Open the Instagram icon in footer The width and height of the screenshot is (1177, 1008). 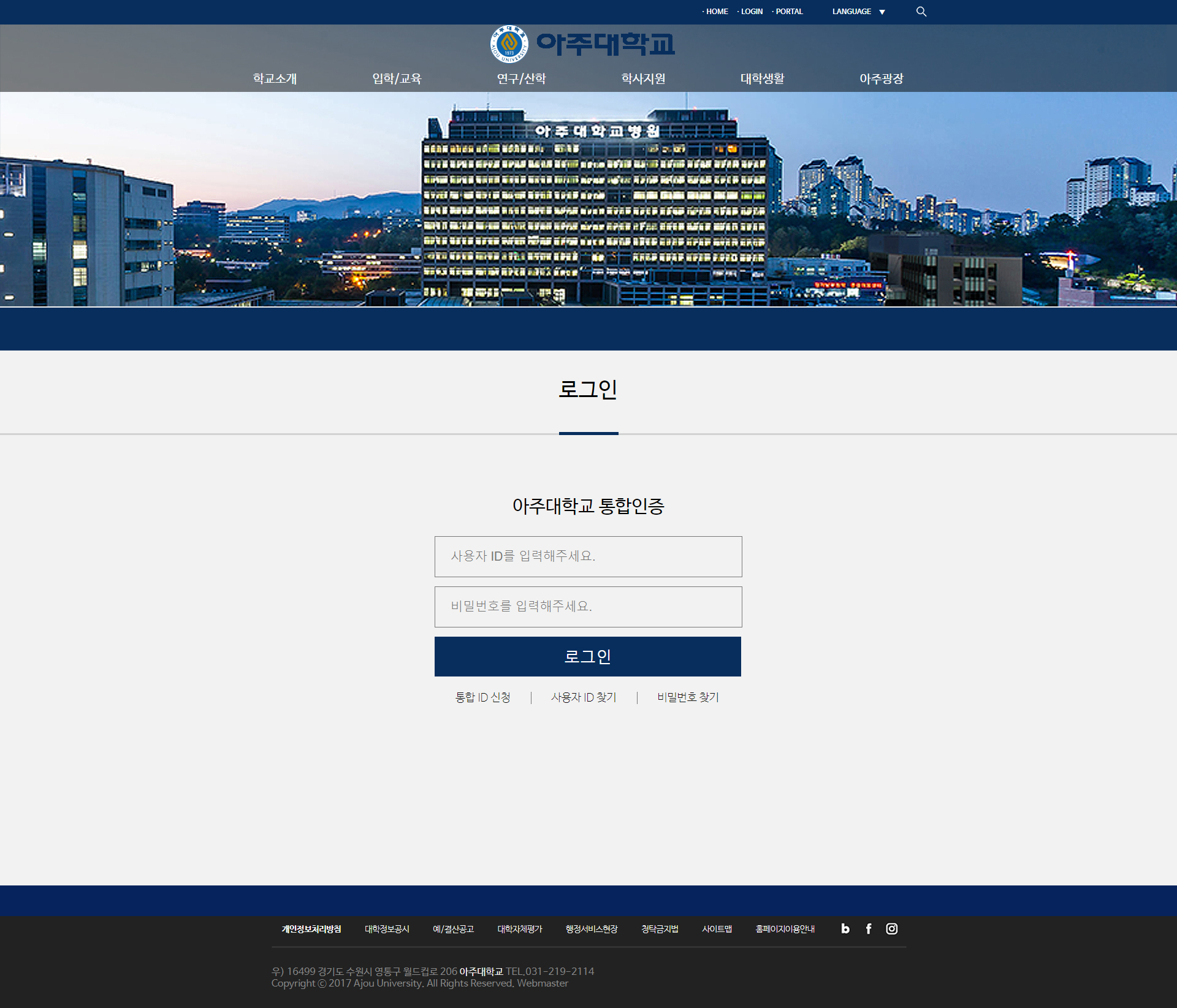click(892, 929)
